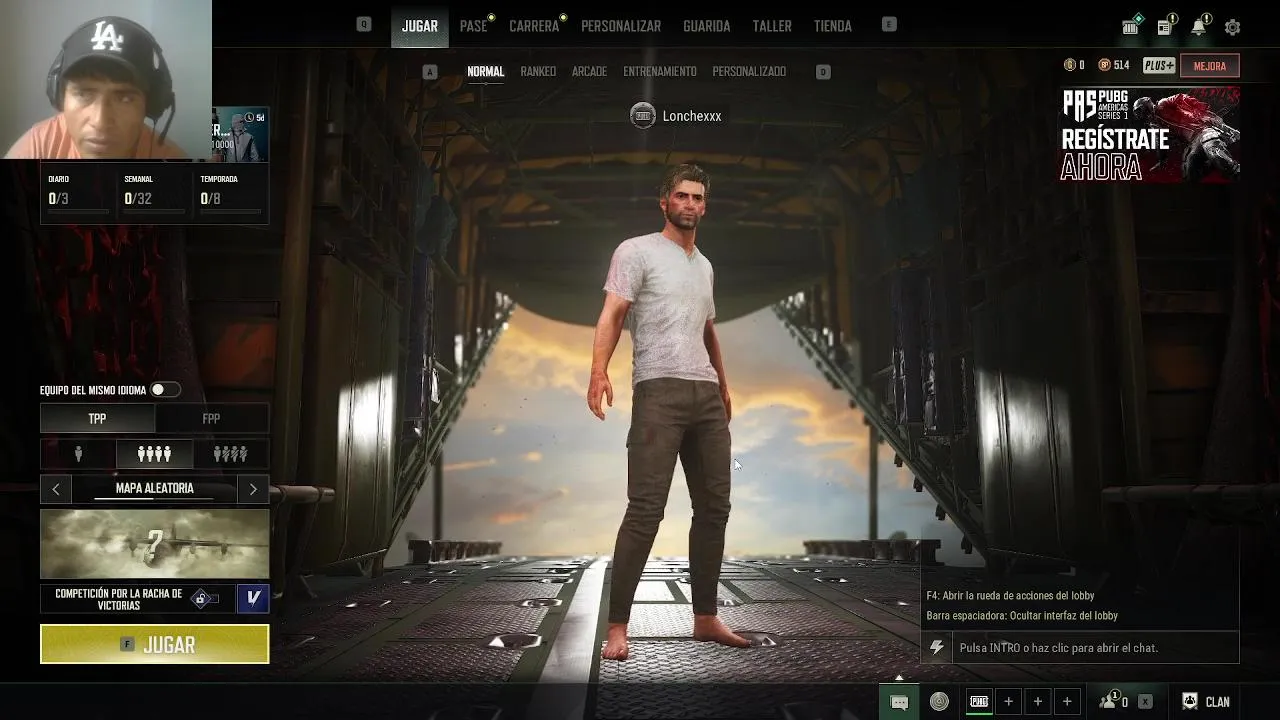Open the chat bubble icon in bottom bar
Image resolution: width=1280 pixels, height=720 pixels.
click(899, 702)
